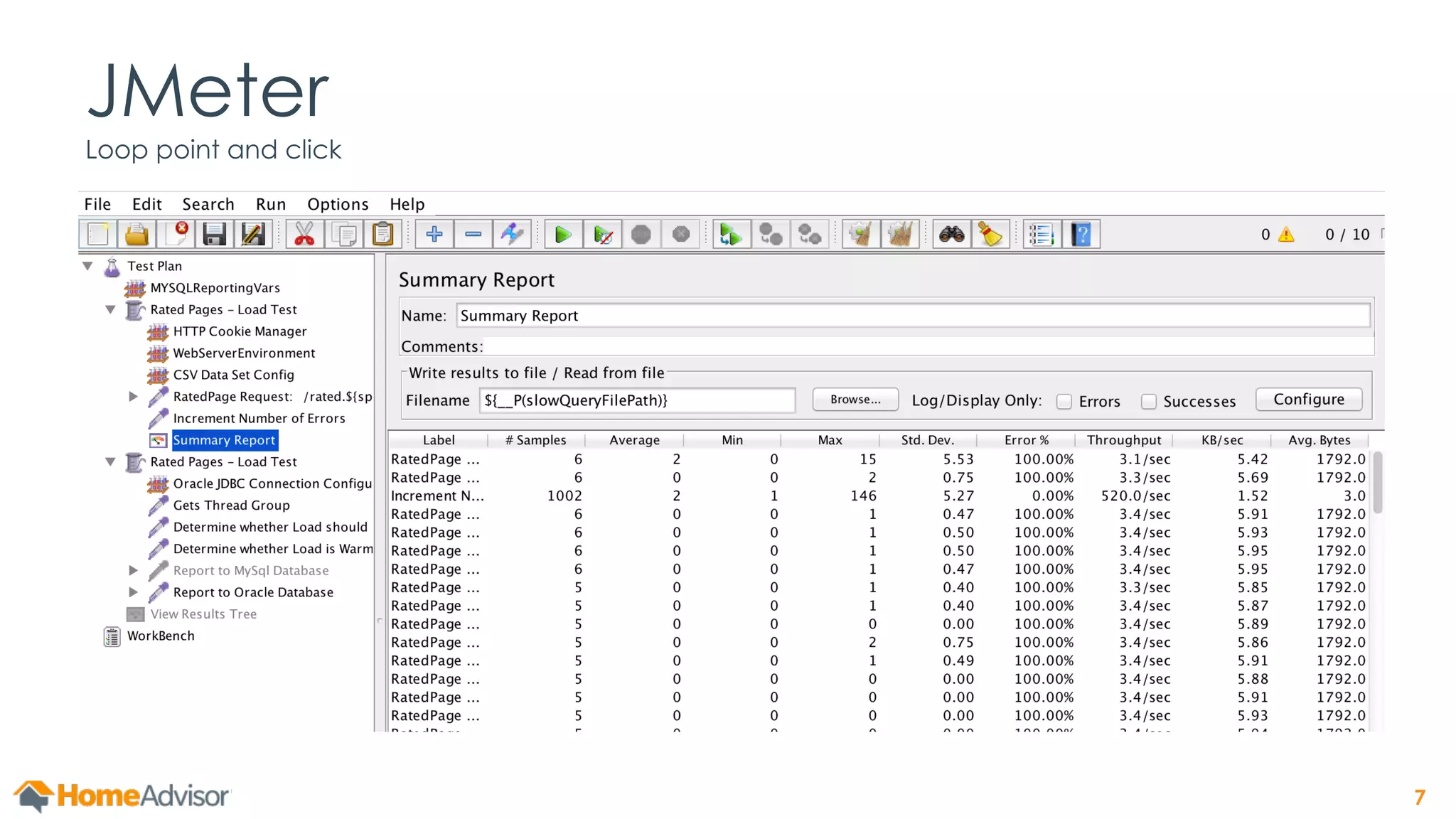
Task: Click the Browse... button
Action: pyautogui.click(x=855, y=400)
